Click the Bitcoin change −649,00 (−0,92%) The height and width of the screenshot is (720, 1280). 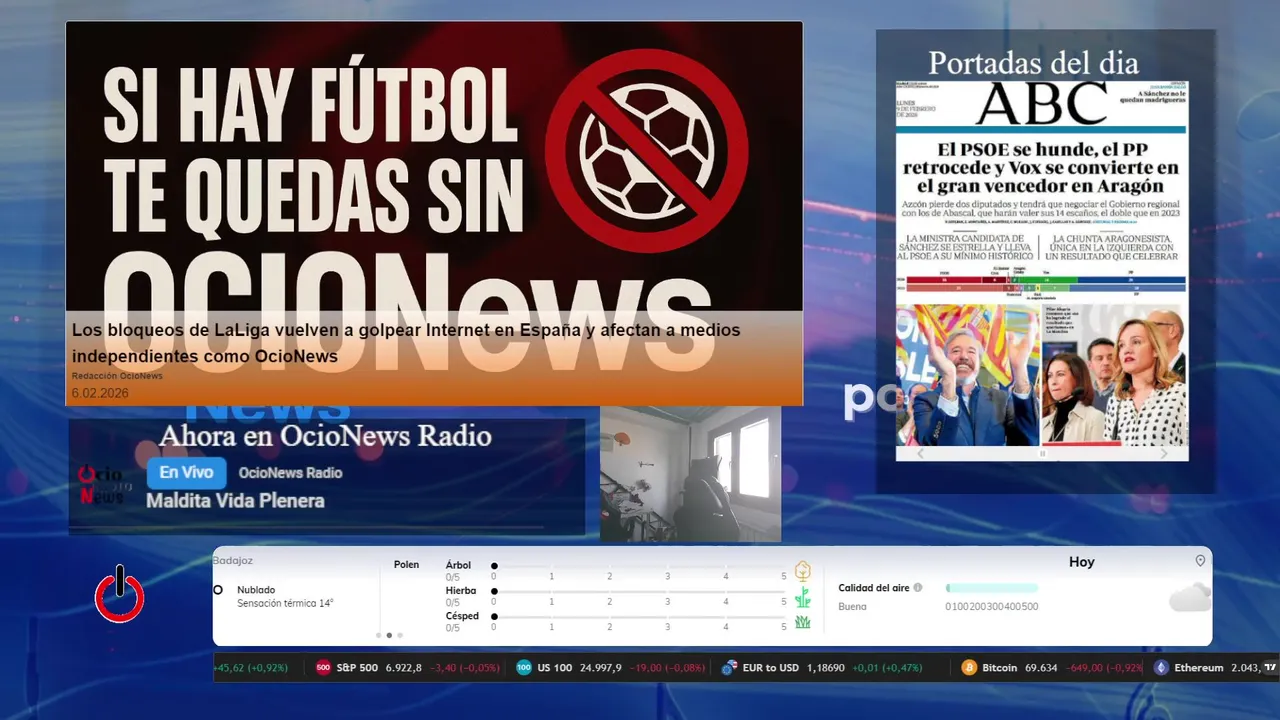coord(1104,668)
